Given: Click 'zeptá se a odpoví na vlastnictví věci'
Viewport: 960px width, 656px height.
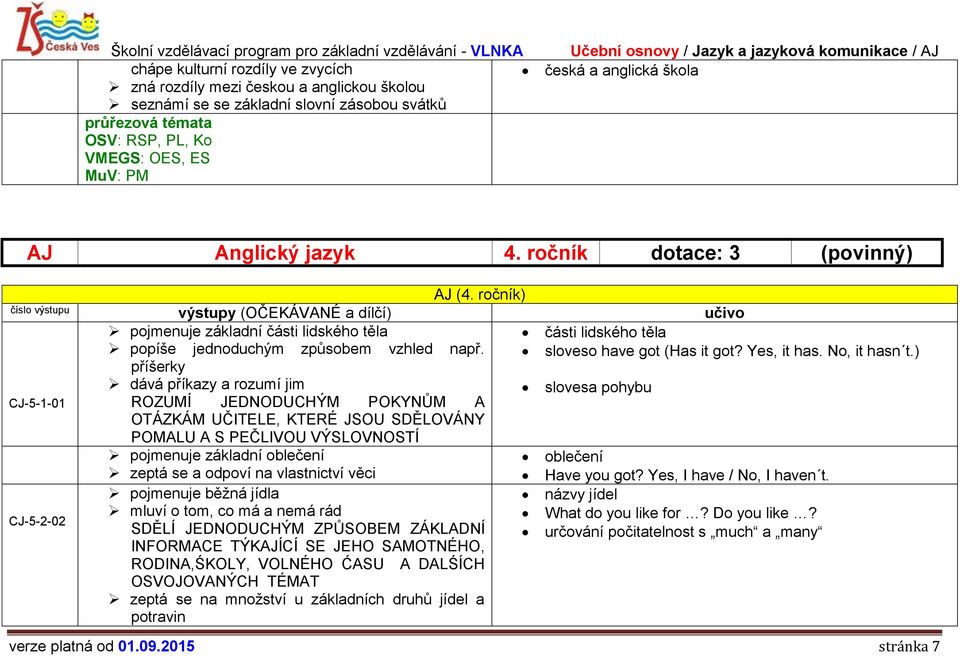Looking at the screenshot, I should click(252, 473).
